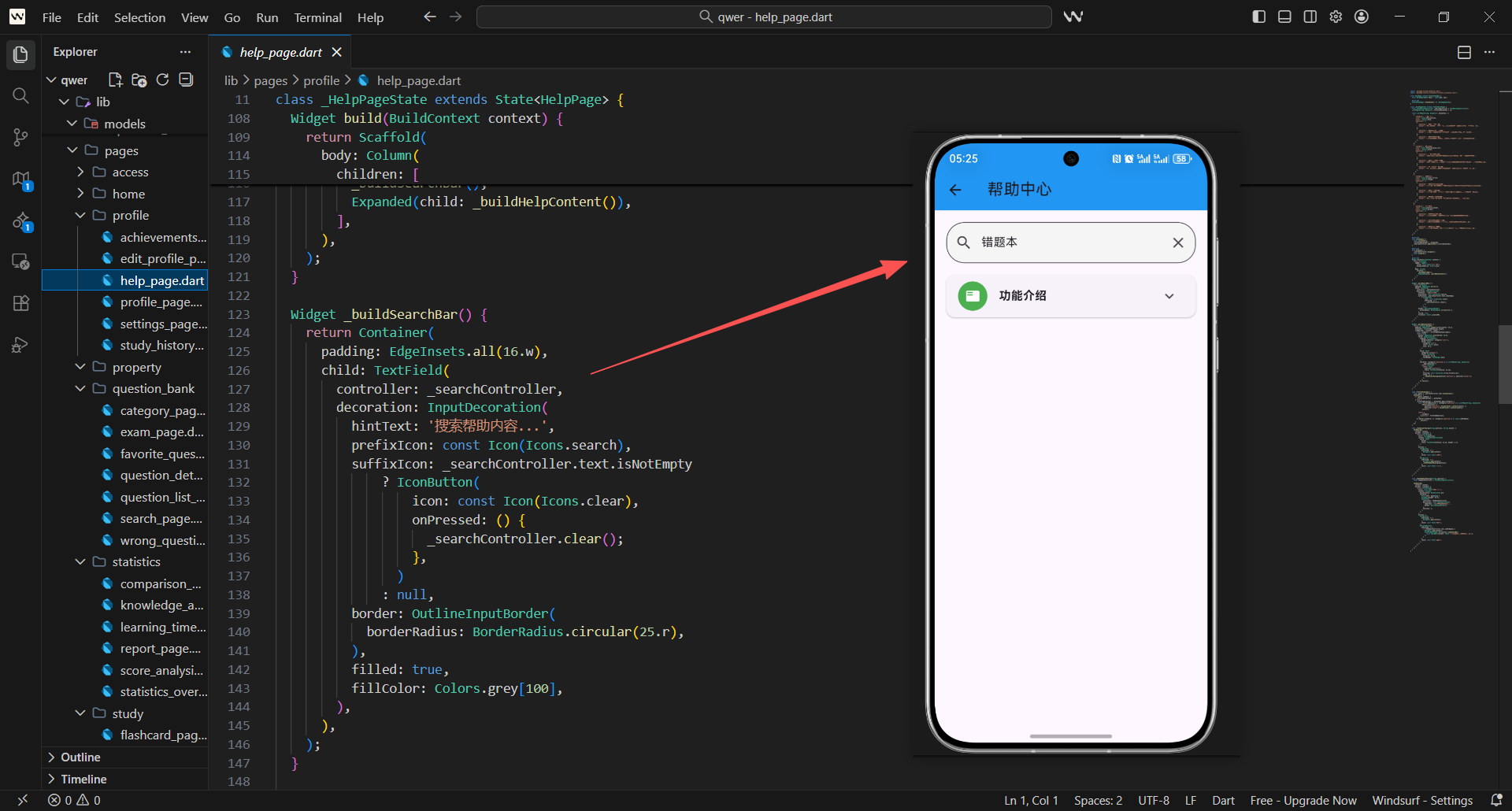Toggle the secondary side bar layout
Screen dimensions: 1512x811
click(1310, 17)
